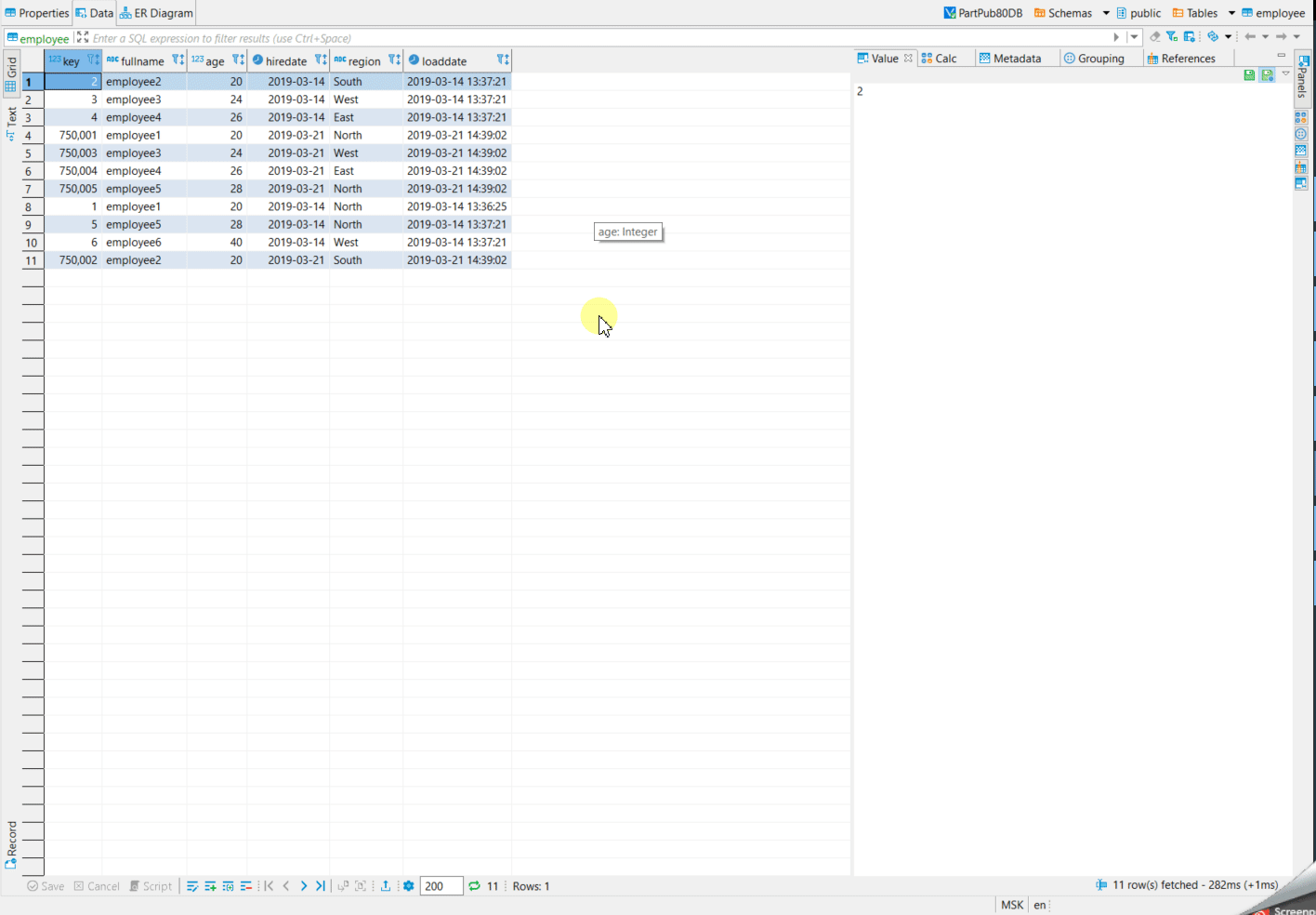Export result set via the export icon
Screen dimensions: 1316x915
click(x=386, y=886)
